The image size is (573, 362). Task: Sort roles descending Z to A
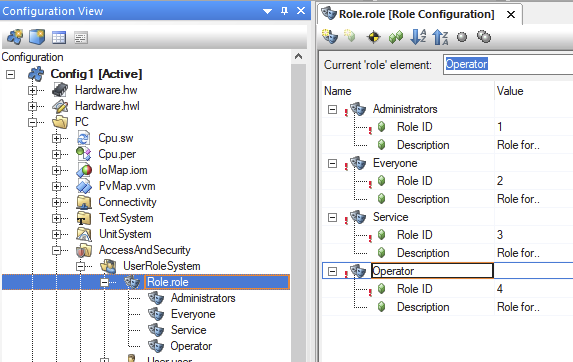[x=440, y=37]
